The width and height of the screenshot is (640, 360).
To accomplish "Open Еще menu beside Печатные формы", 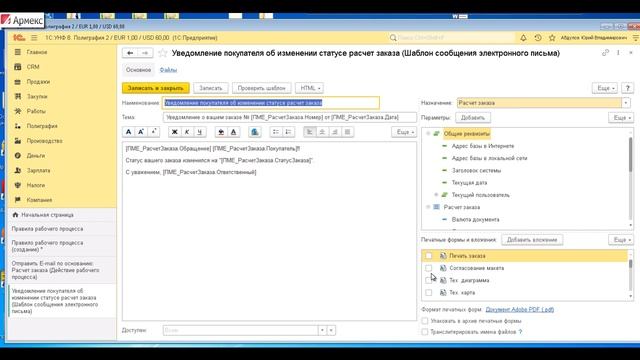I will 621,240.
